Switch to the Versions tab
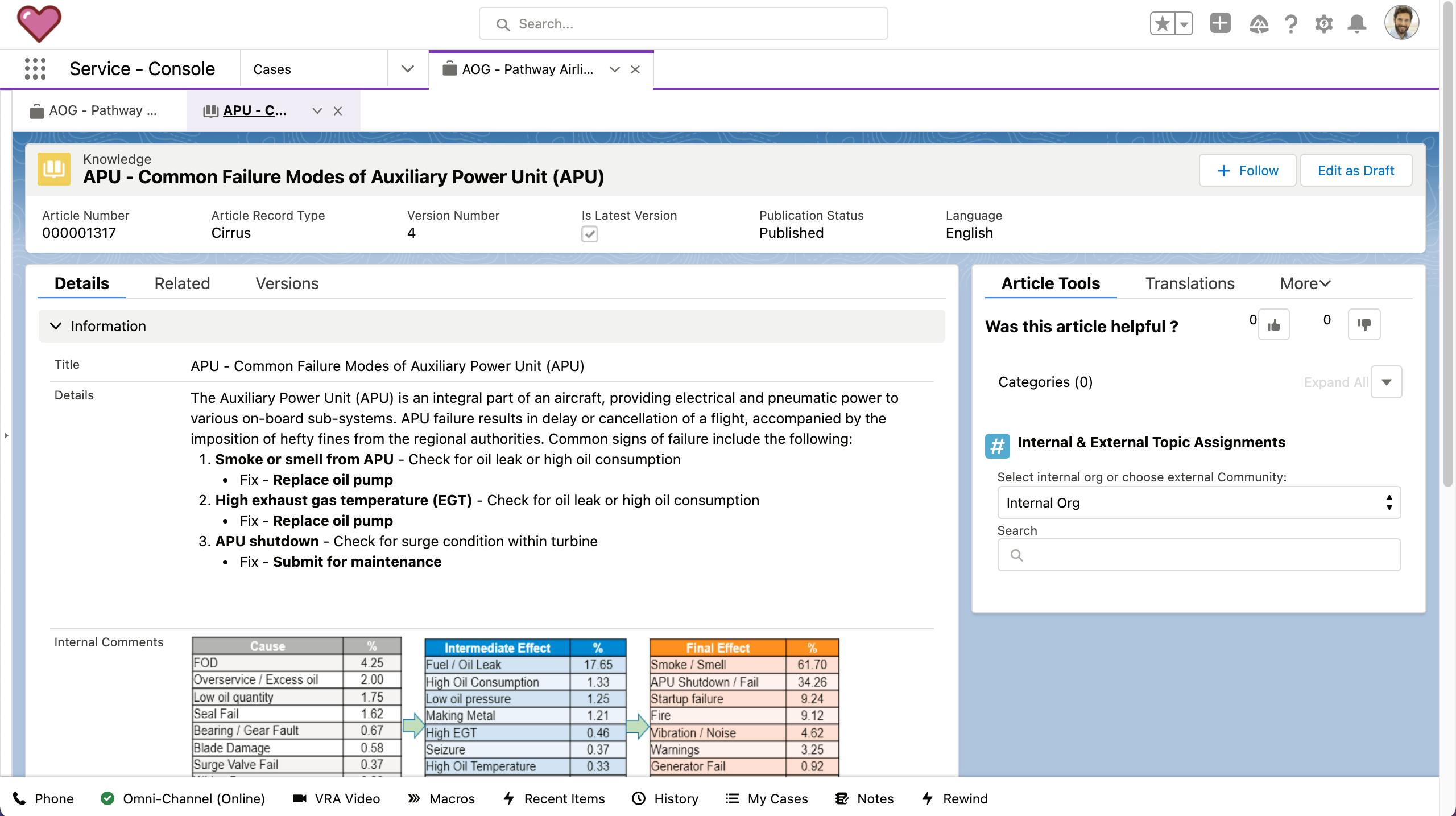Viewport: 1456px width, 816px height. [x=287, y=283]
